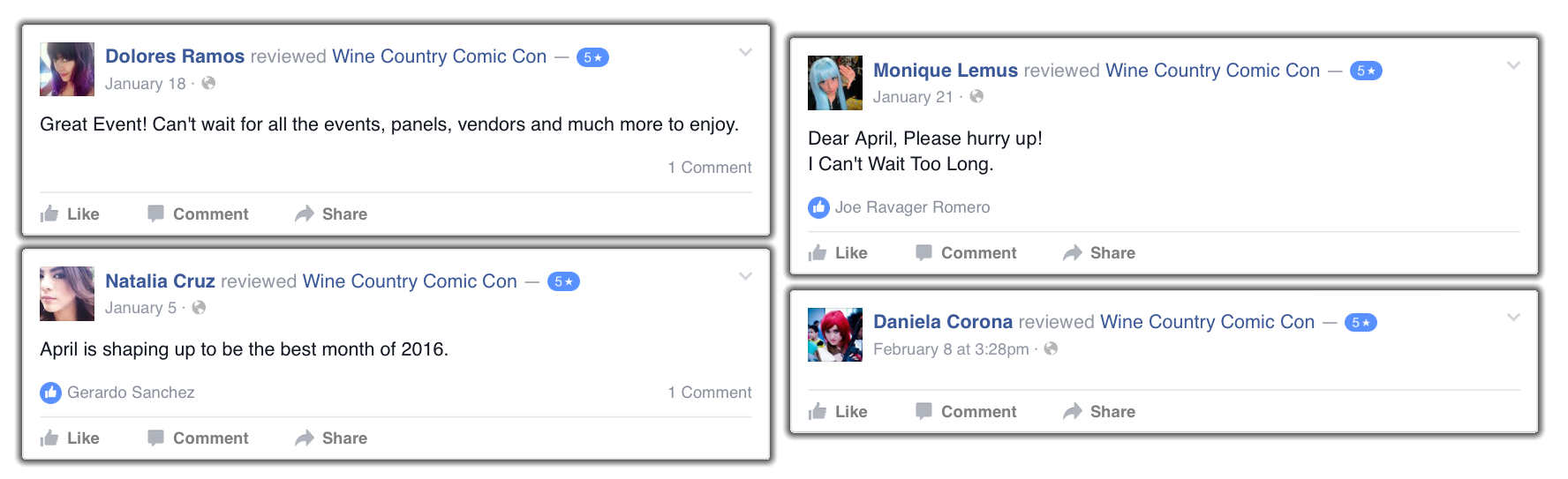
Task: Open the dropdown arrow on Daniela Corona's review
Action: (x=1513, y=318)
